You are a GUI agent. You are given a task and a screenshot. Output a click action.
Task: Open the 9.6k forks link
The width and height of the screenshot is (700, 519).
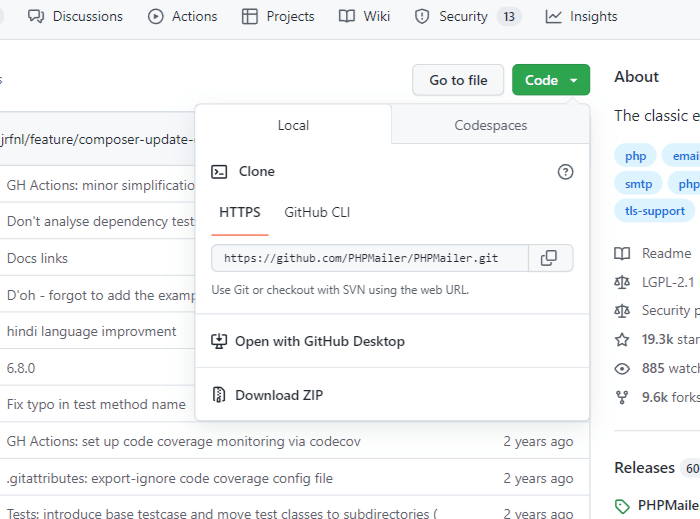pos(671,397)
